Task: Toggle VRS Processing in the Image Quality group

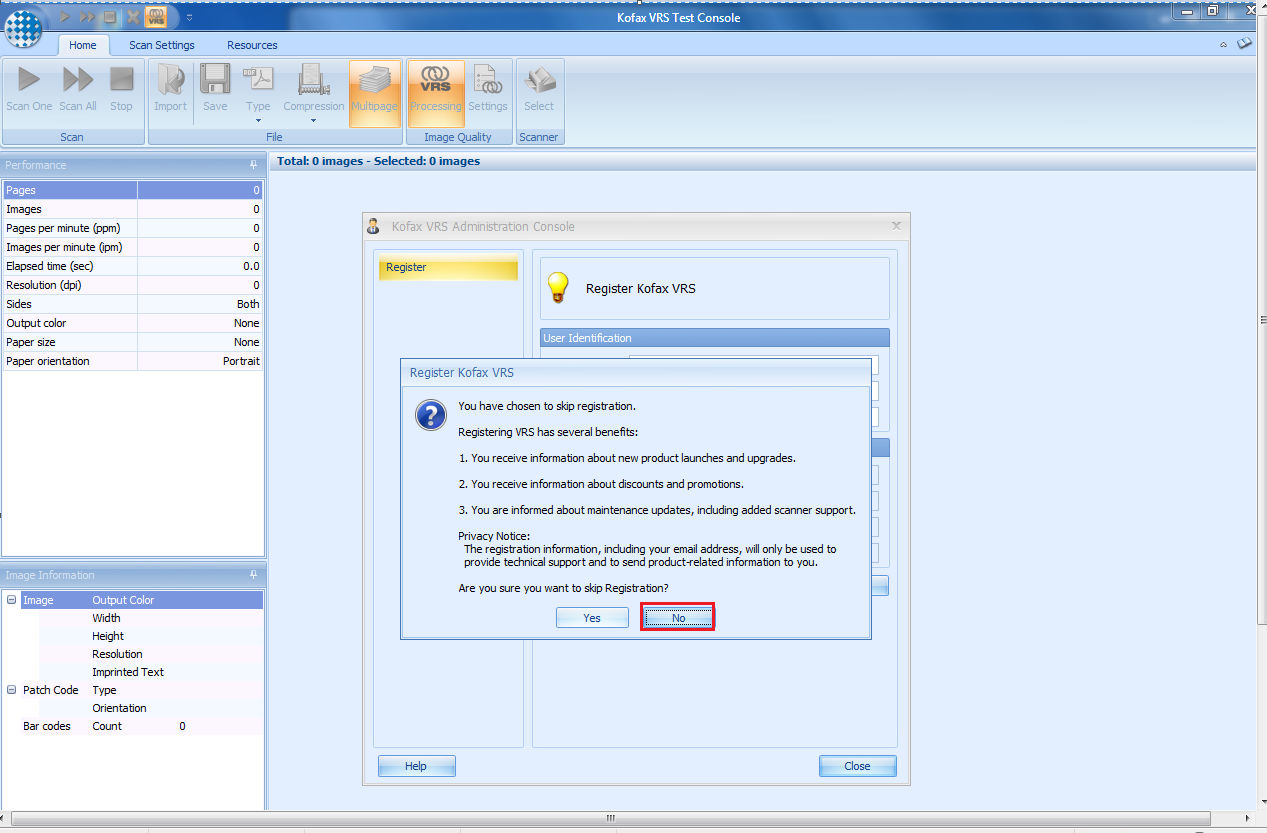Action: (x=435, y=88)
